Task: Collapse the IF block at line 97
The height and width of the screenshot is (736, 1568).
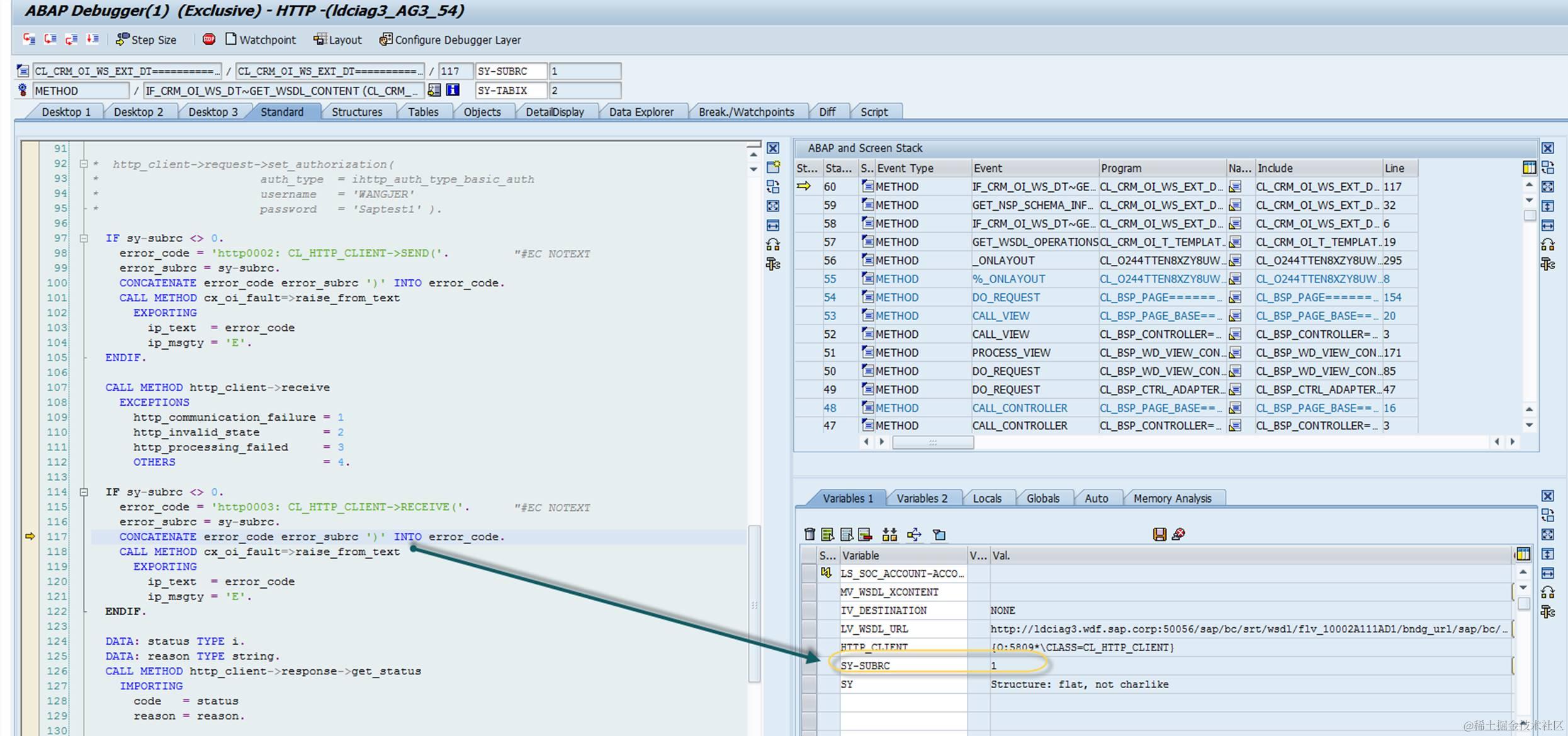Action: tap(84, 238)
